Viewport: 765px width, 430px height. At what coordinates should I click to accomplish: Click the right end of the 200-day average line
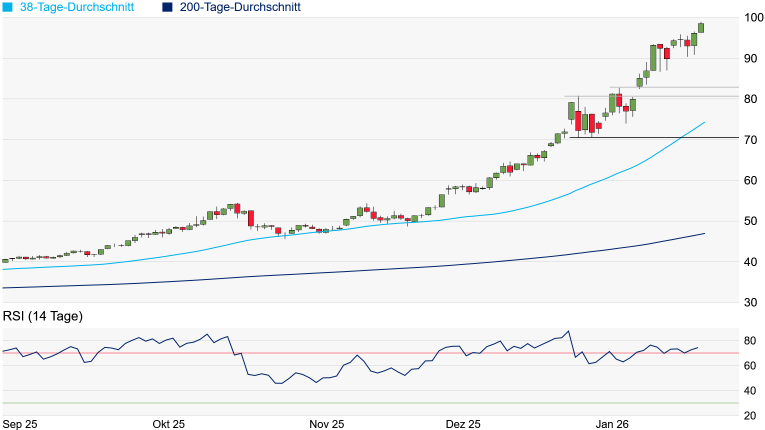(x=704, y=234)
